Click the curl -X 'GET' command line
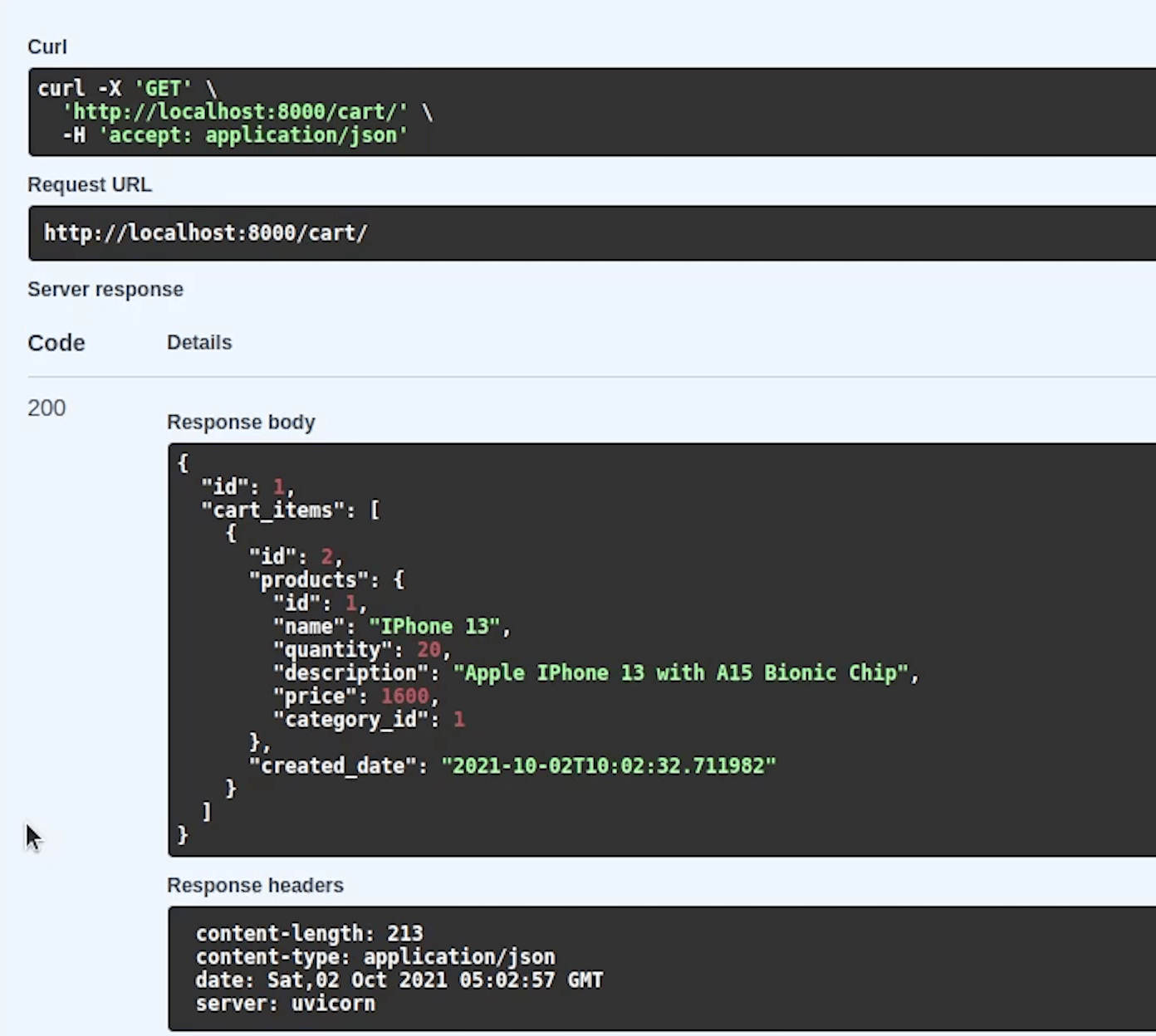Screen dimensions: 1156x1036 coord(127,89)
